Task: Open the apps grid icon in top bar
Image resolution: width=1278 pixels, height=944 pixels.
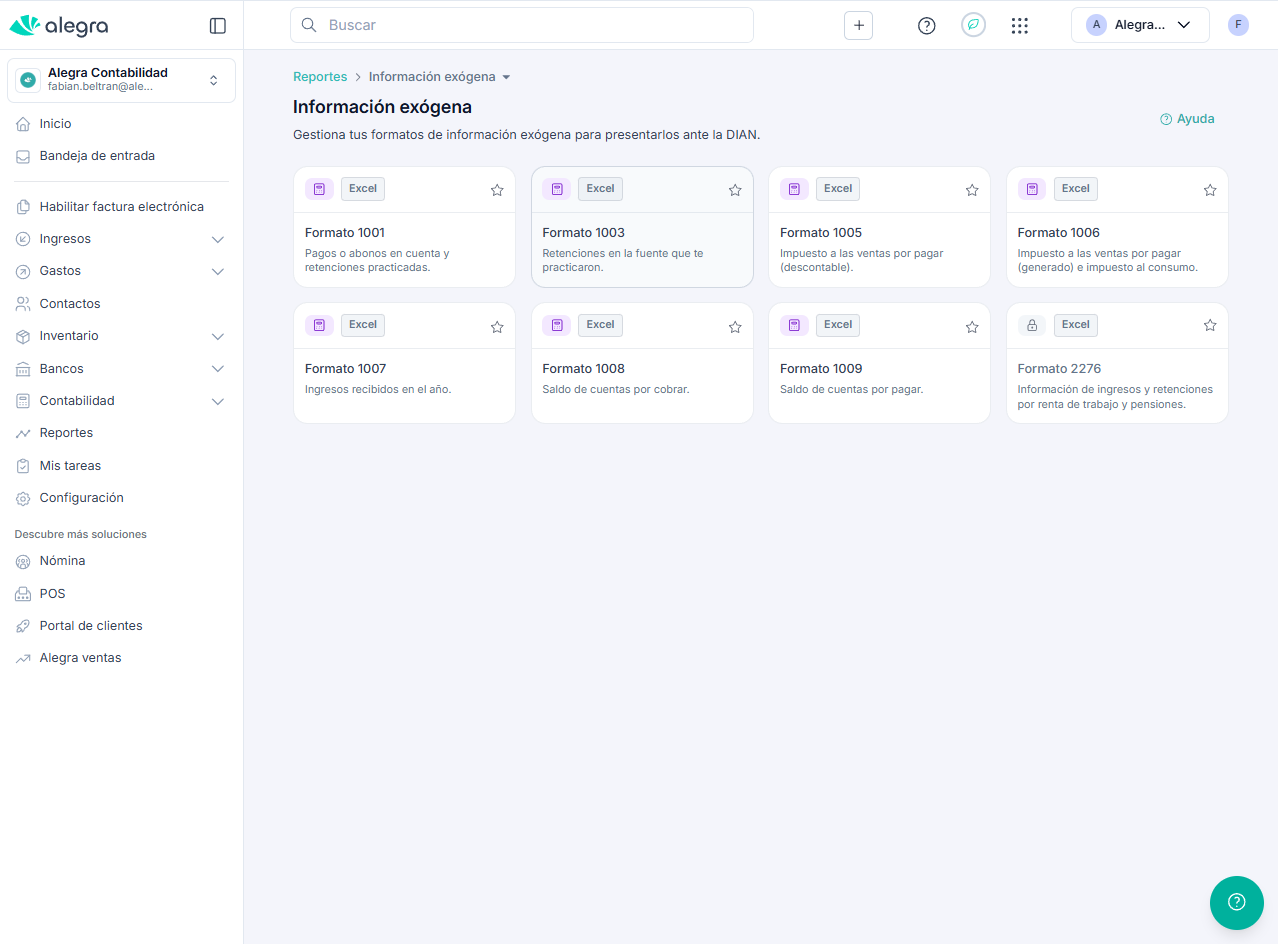Action: (x=1019, y=25)
